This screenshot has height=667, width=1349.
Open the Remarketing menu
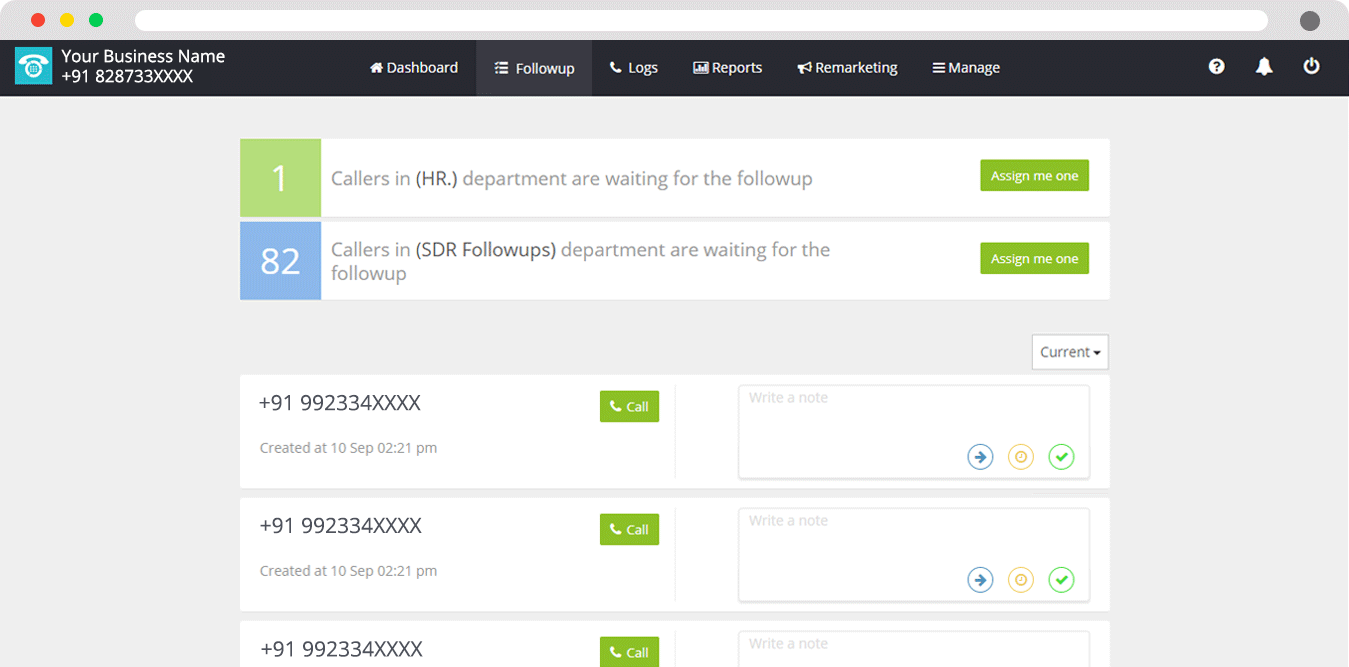[x=848, y=68]
